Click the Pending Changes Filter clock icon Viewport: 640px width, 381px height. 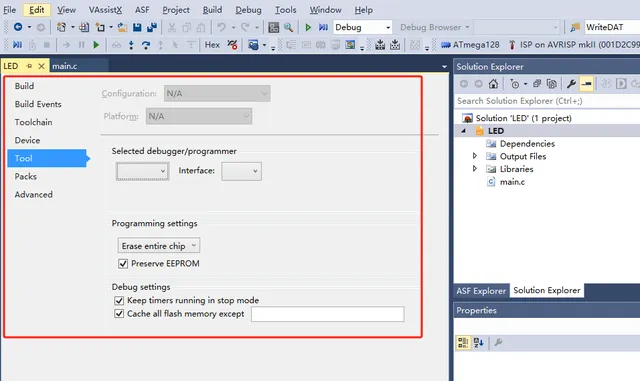(x=514, y=84)
